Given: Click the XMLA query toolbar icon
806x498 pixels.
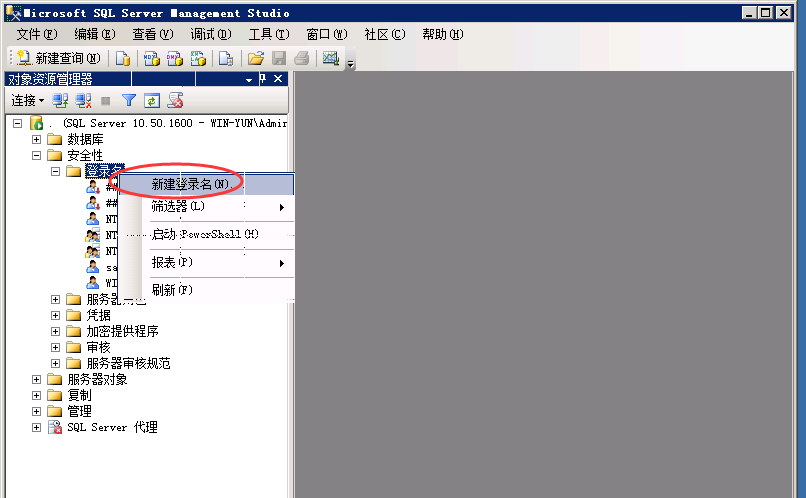Looking at the screenshot, I should tap(198, 59).
